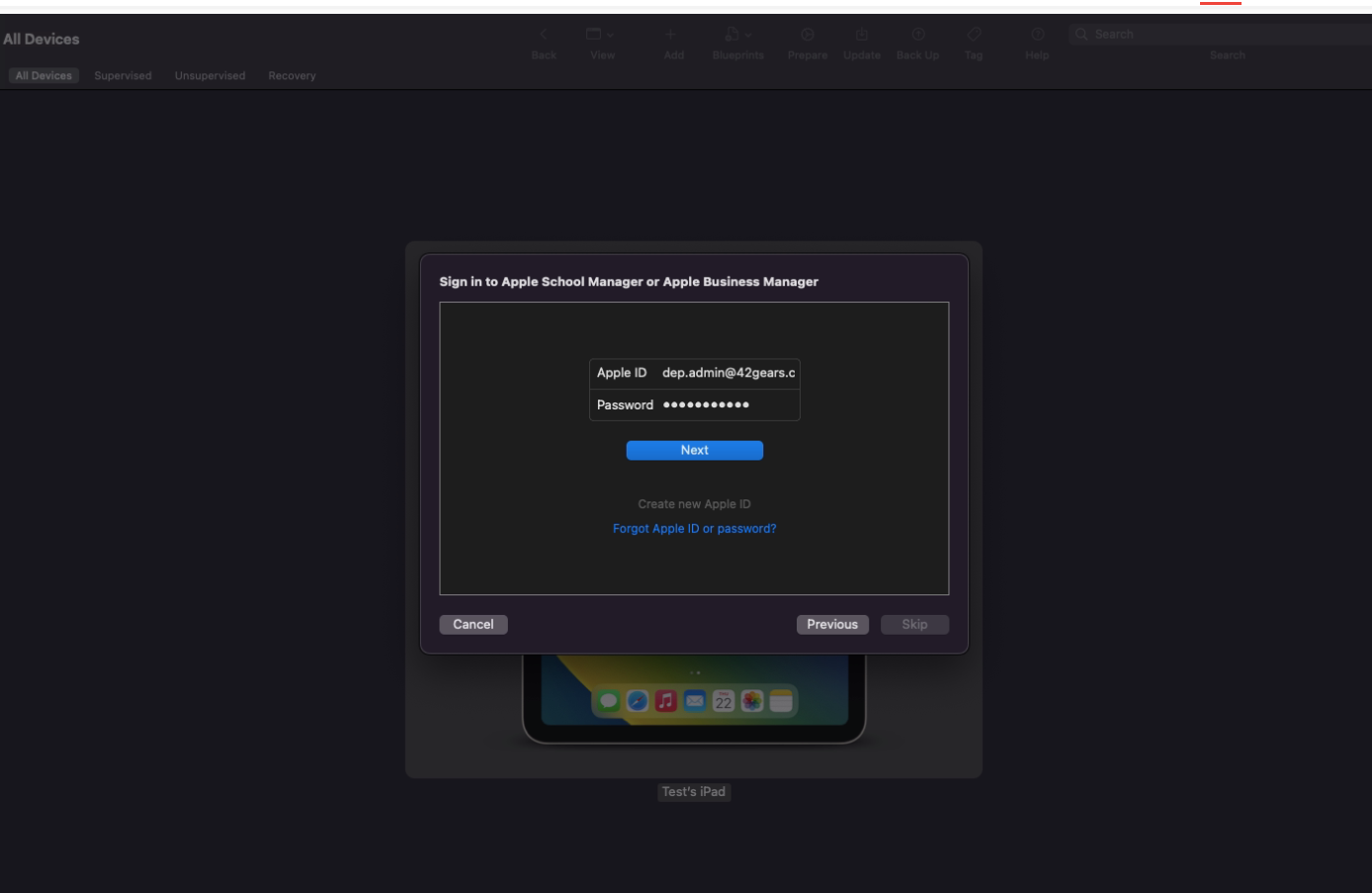Click the Back Up toolbar icon
The image size is (1372, 893).
click(918, 36)
